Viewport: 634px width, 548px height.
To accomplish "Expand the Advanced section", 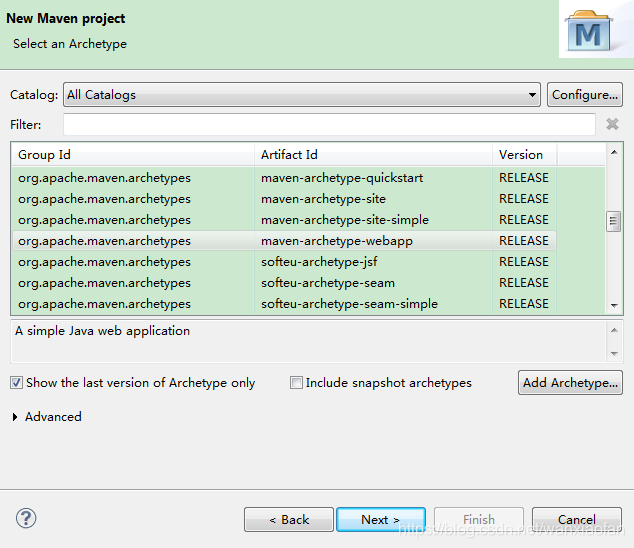I will coord(15,417).
